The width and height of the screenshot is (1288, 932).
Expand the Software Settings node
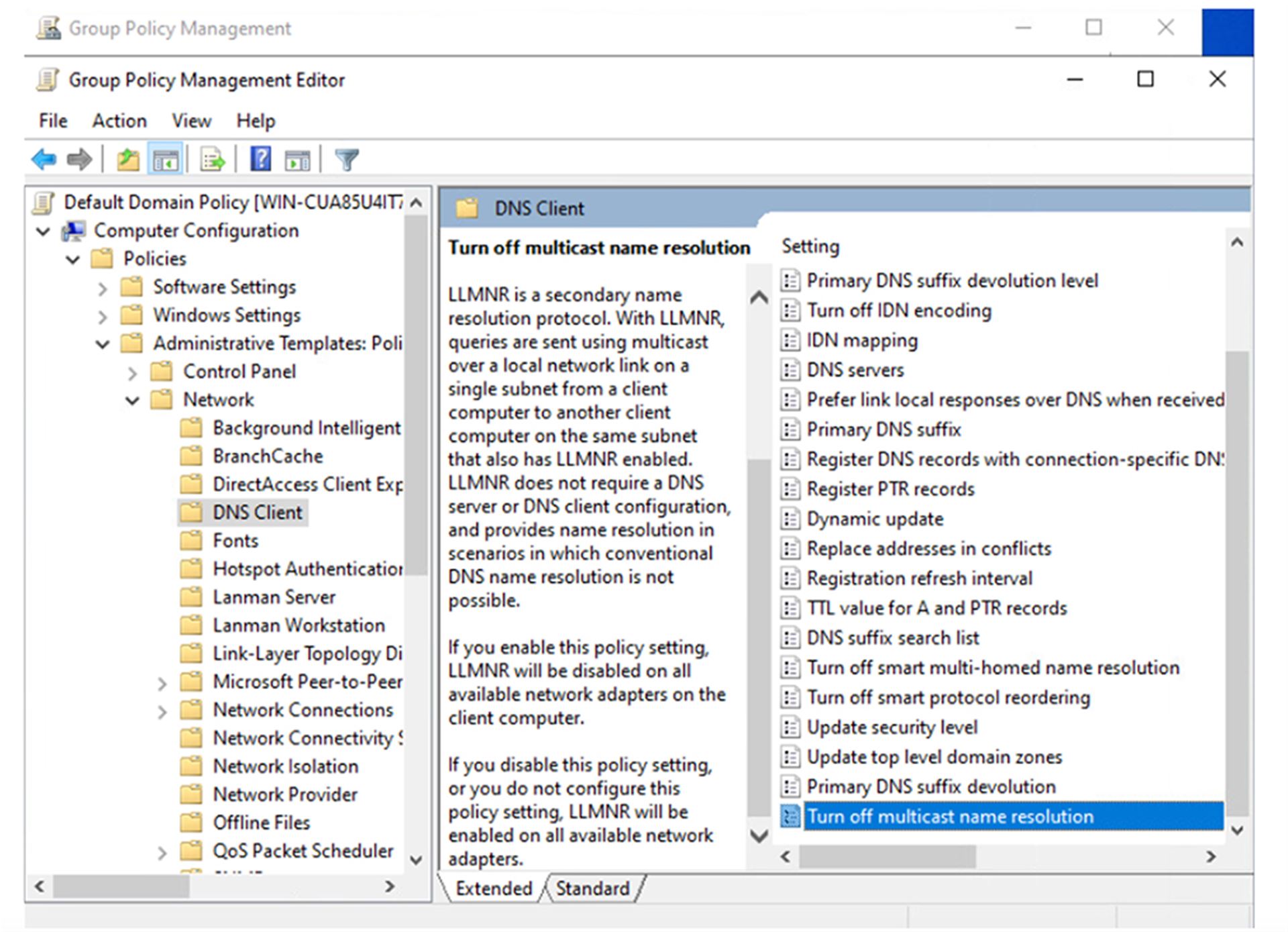coord(102,289)
